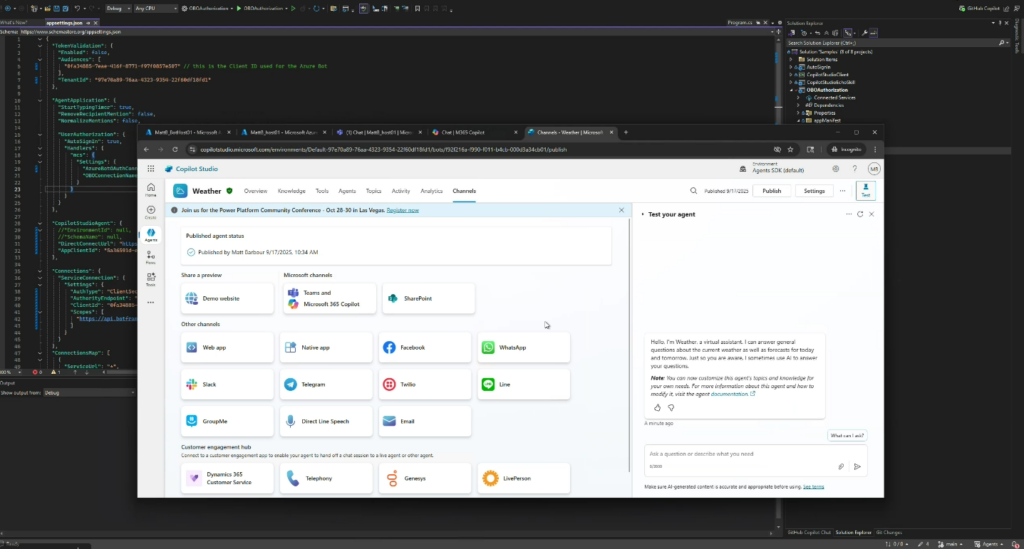
Task: Open the Genesys engagement hub
Action: (x=424, y=478)
